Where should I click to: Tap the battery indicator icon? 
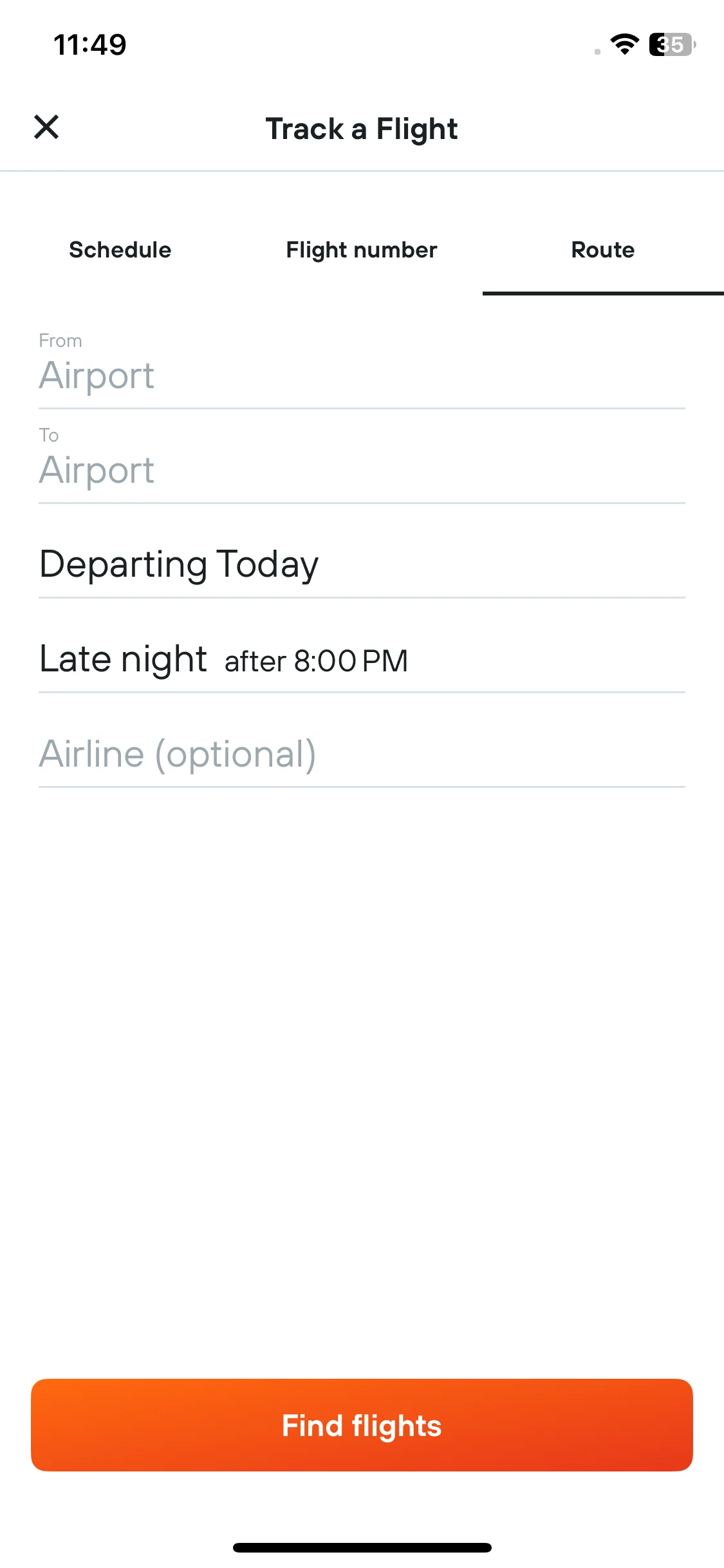673,44
